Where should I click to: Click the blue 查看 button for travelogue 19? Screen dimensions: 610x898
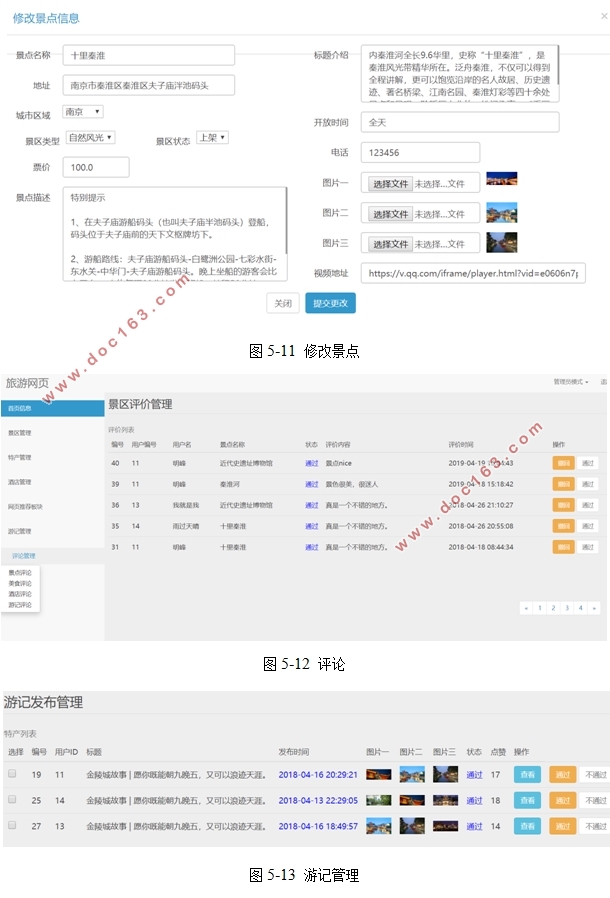click(528, 775)
